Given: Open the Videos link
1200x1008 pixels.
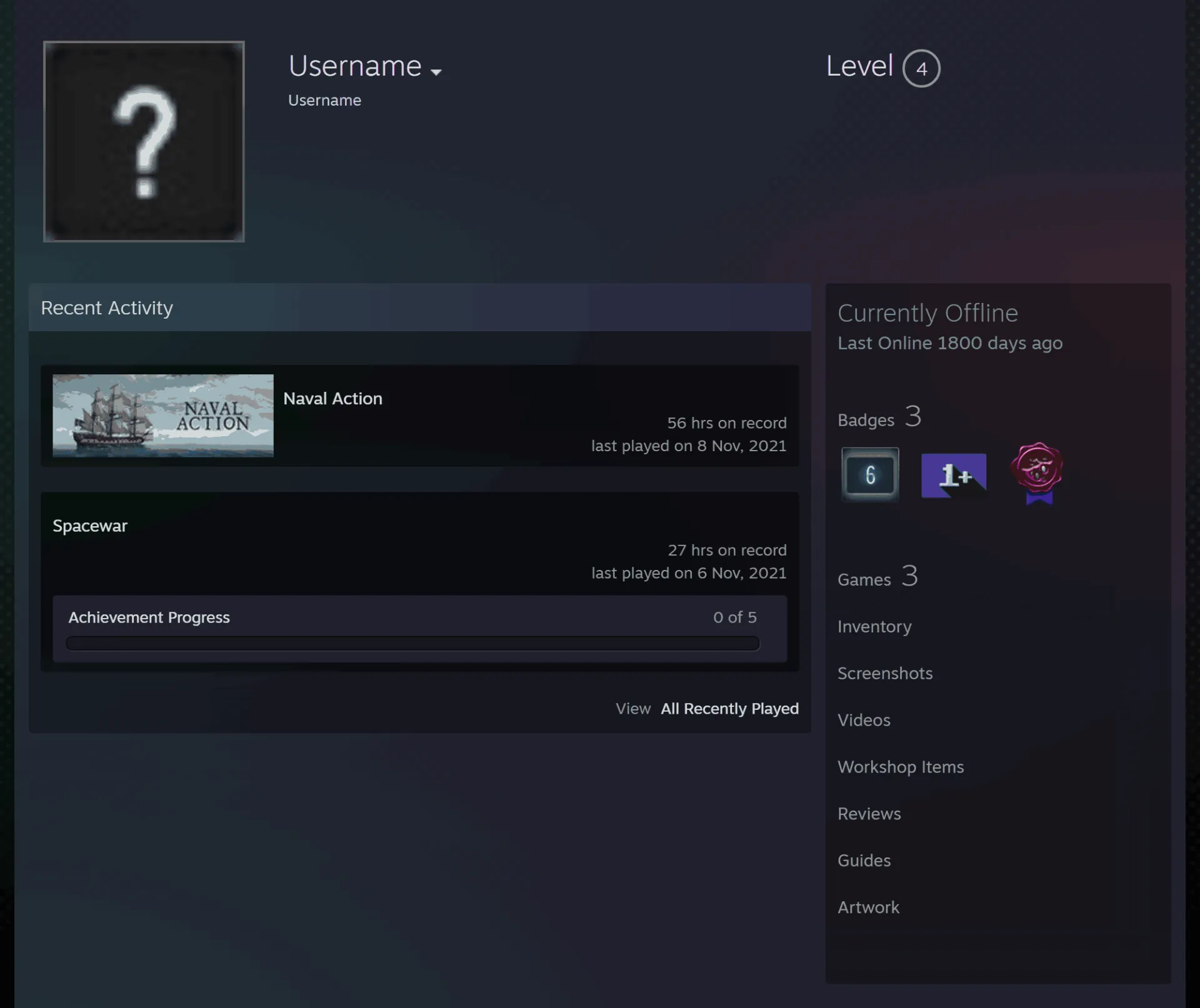Looking at the screenshot, I should [864, 721].
